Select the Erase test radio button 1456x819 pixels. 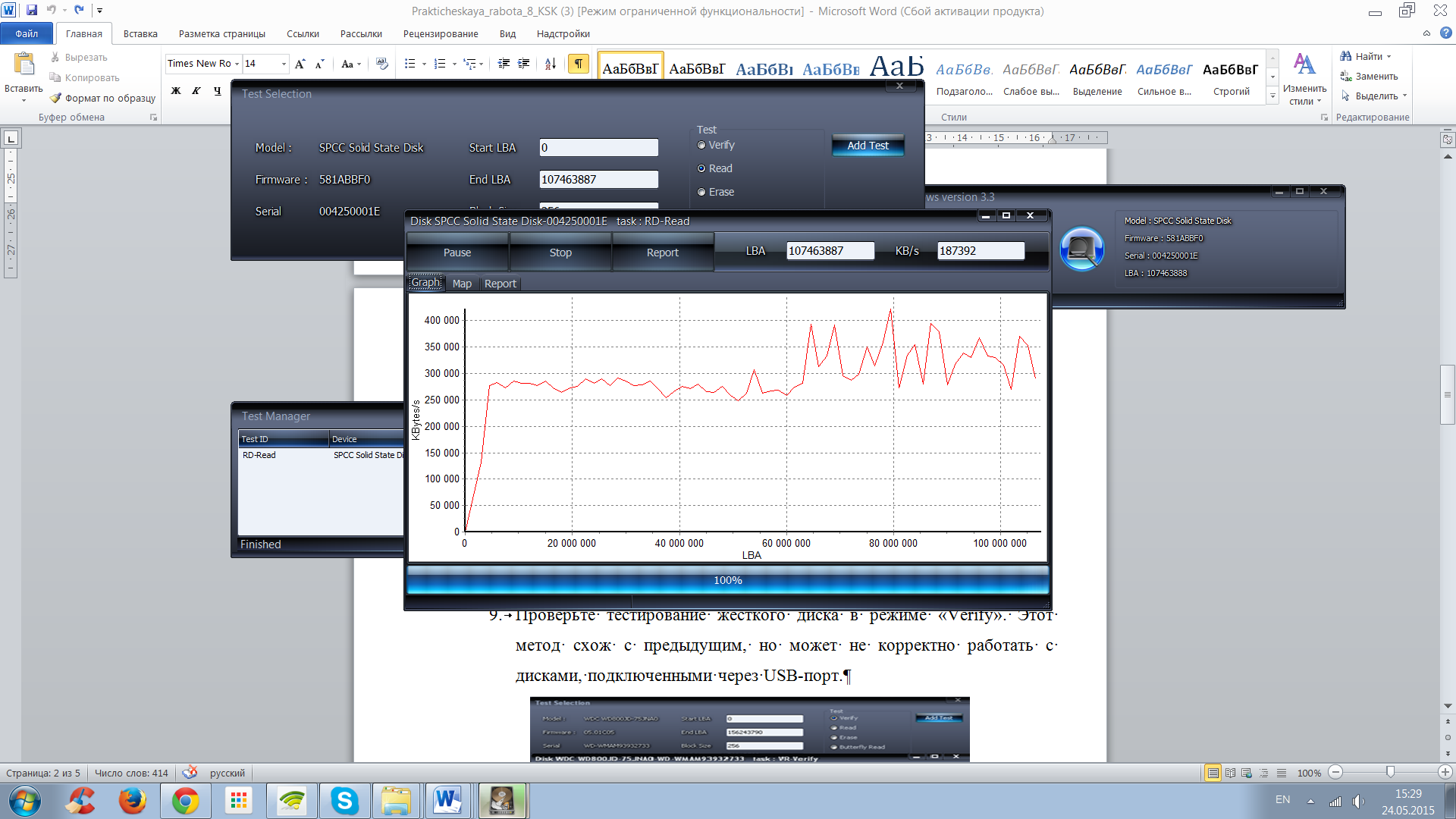[701, 192]
